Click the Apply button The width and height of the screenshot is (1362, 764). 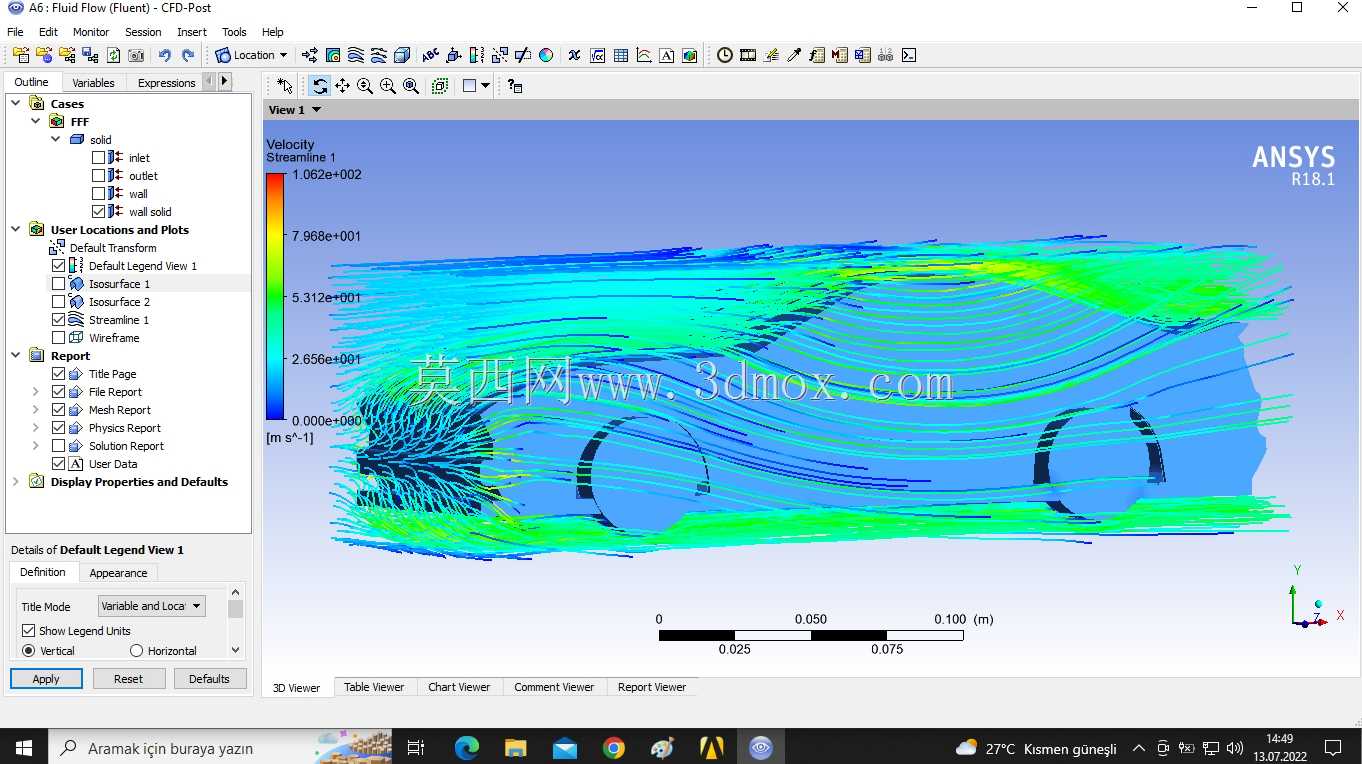[x=46, y=679]
